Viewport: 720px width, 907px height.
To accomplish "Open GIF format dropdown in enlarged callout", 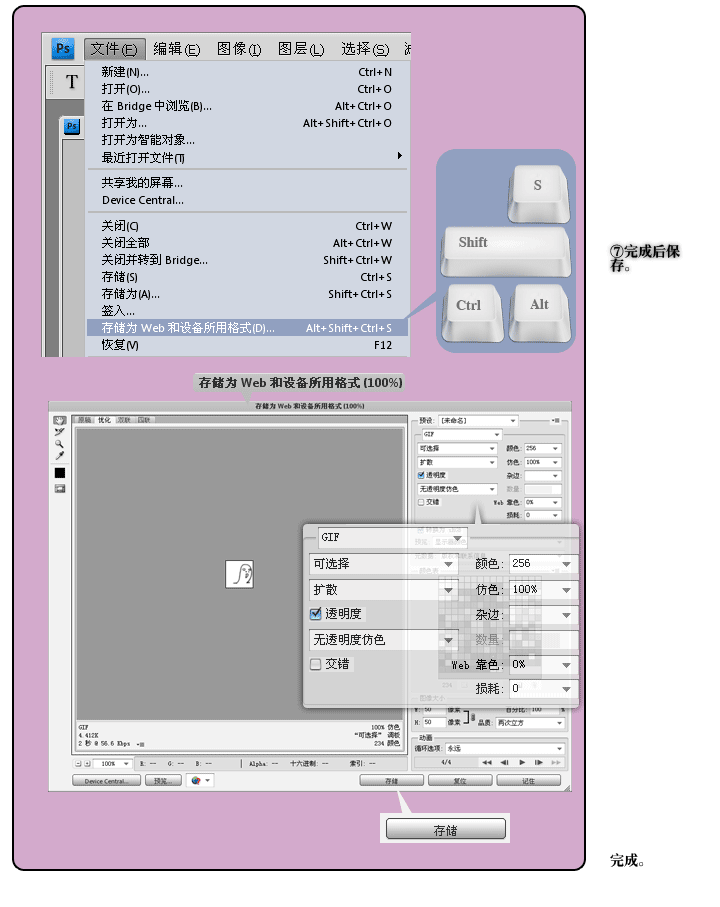I will tap(393, 538).
